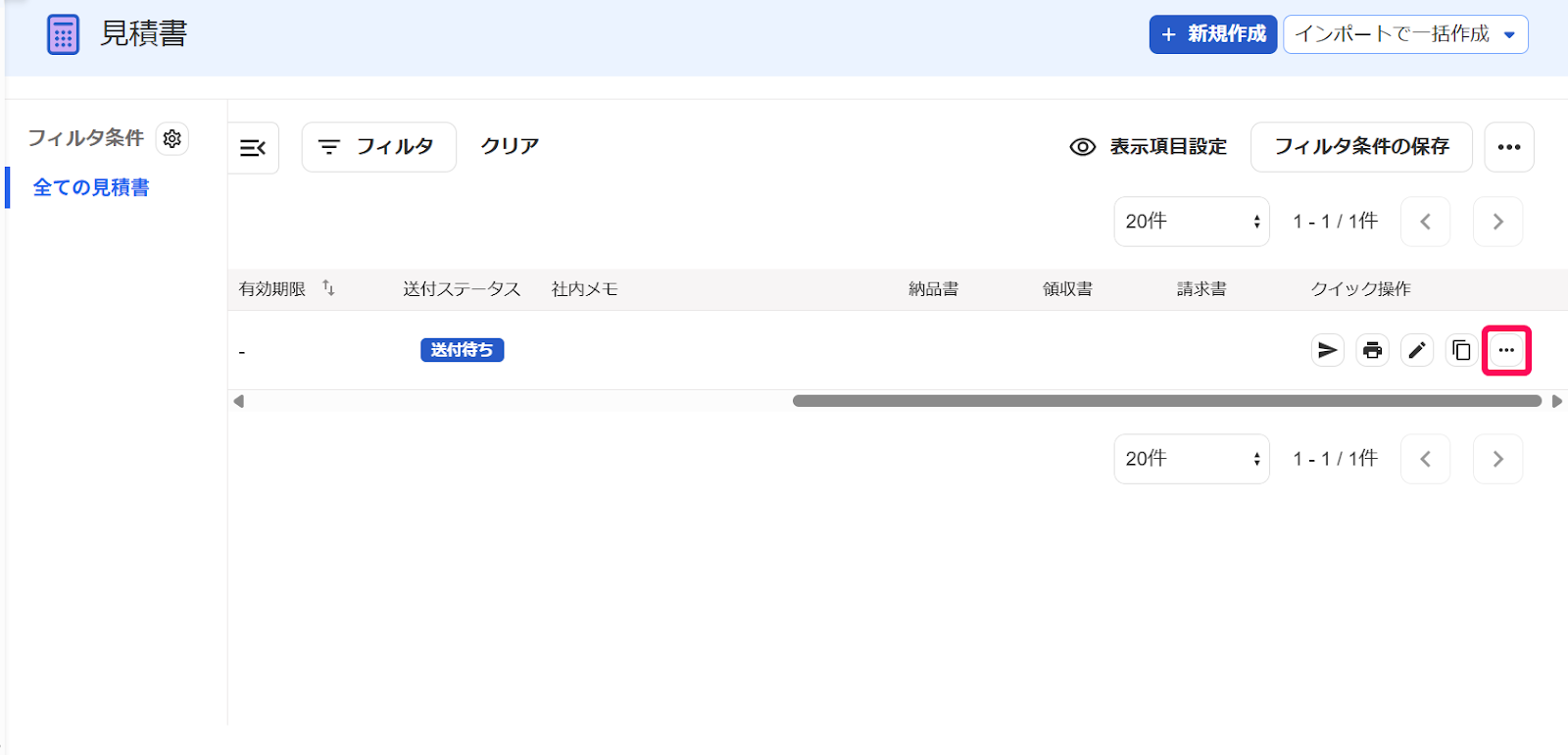Click 新規作成 button

(x=1213, y=34)
